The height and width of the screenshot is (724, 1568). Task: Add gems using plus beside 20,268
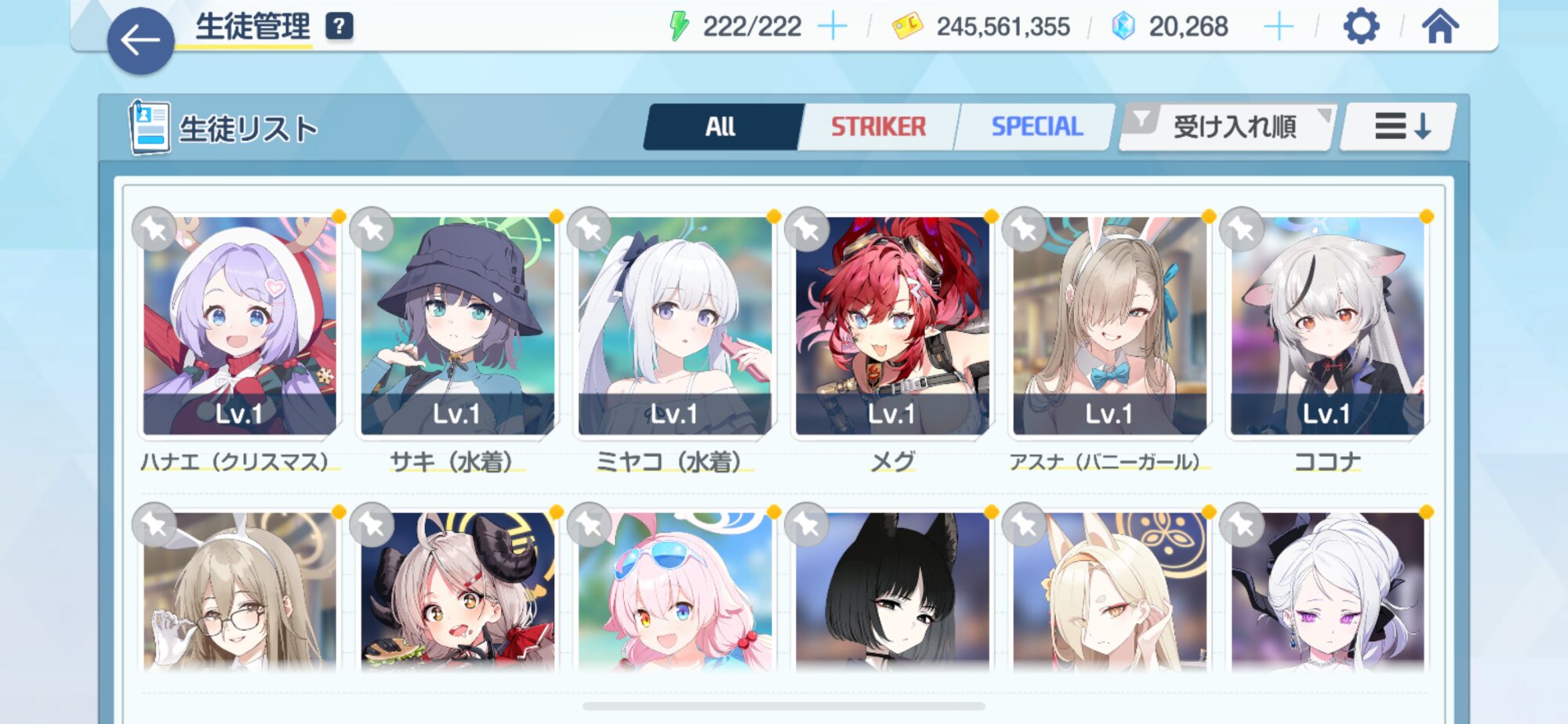click(1279, 27)
